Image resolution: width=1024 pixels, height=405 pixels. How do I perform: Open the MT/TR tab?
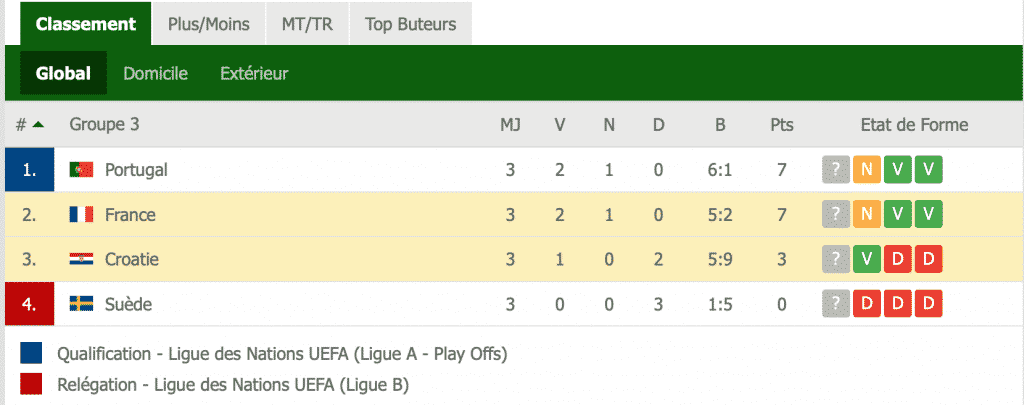click(x=307, y=24)
